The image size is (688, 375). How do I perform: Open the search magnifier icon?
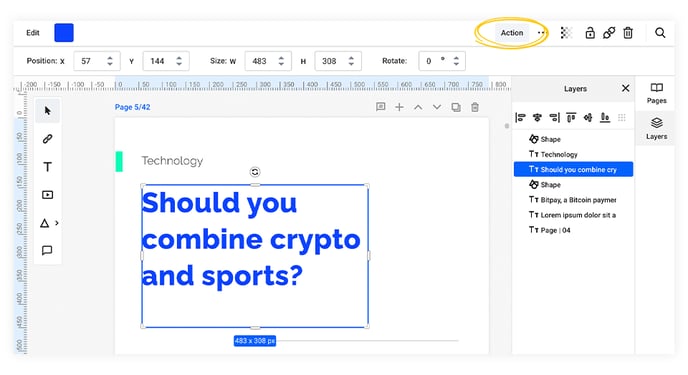pyautogui.click(x=660, y=33)
